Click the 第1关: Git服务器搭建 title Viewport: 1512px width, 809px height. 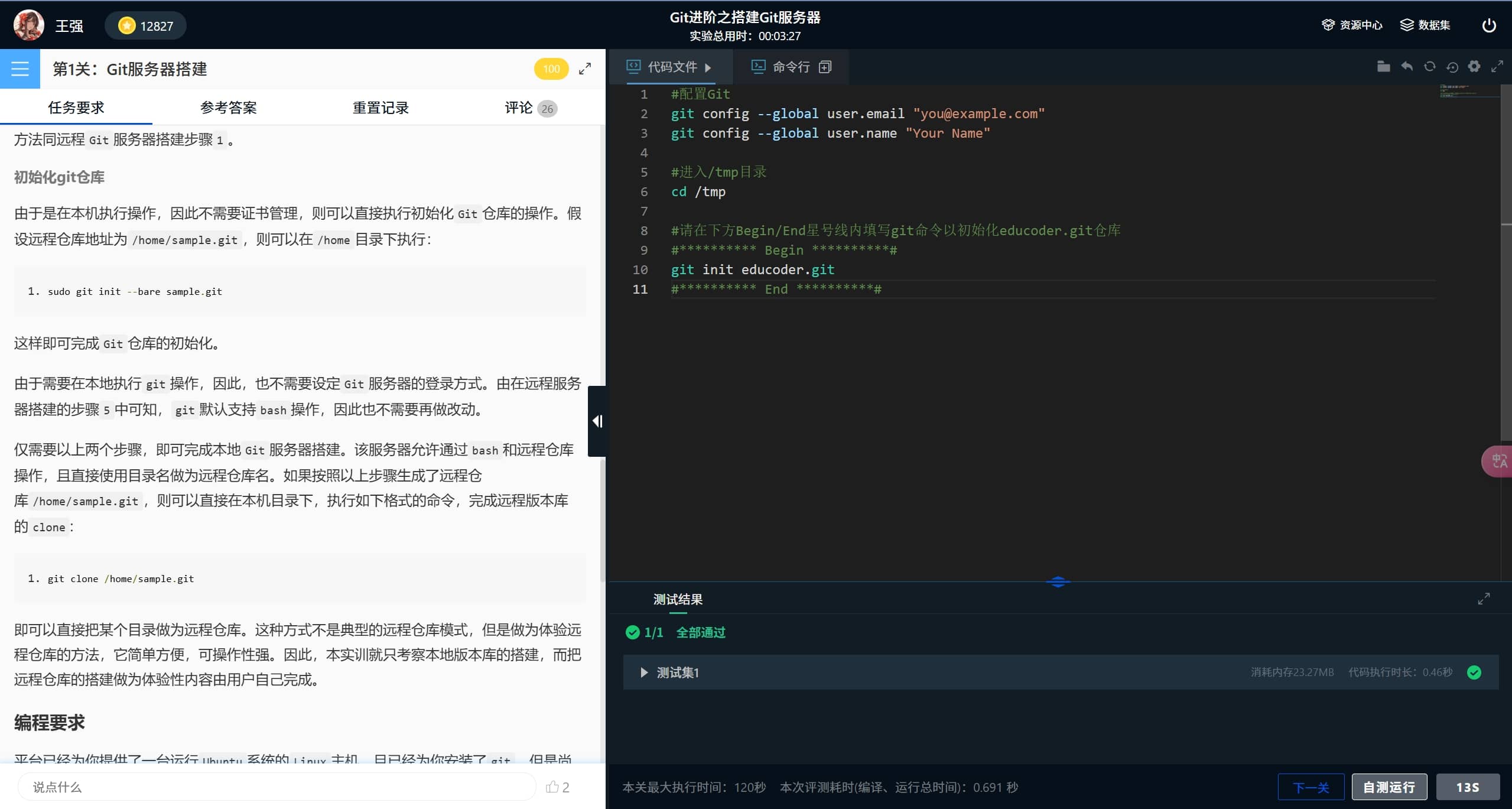[x=129, y=69]
